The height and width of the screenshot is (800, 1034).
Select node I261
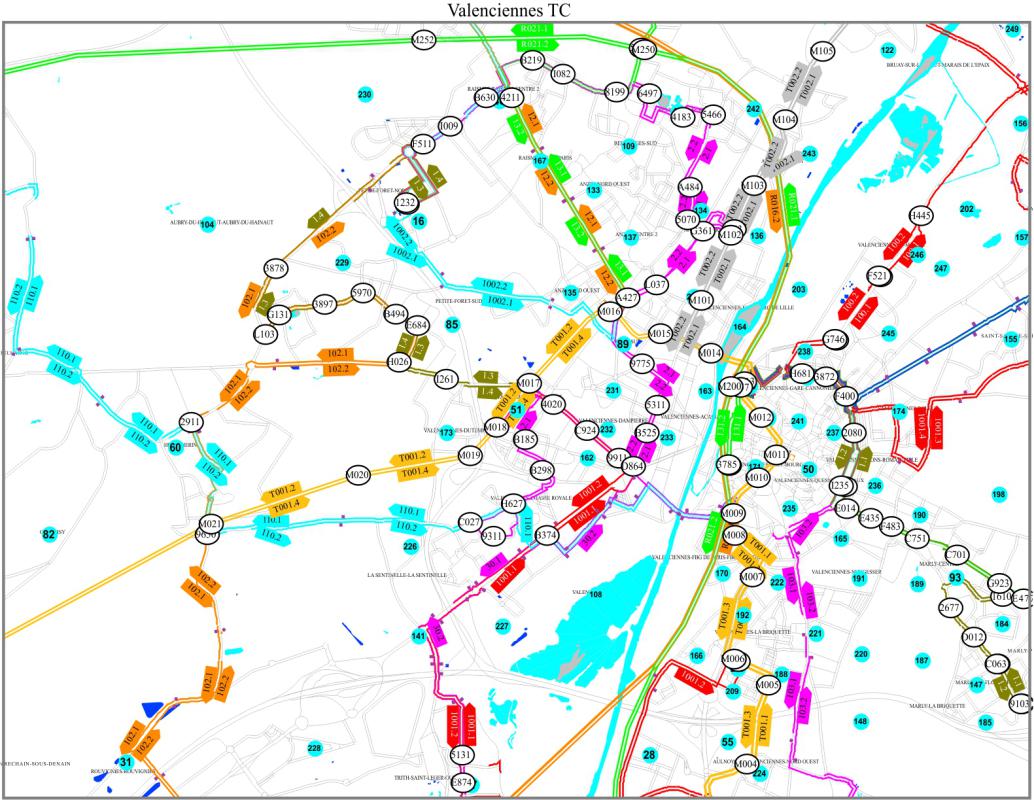(x=446, y=379)
